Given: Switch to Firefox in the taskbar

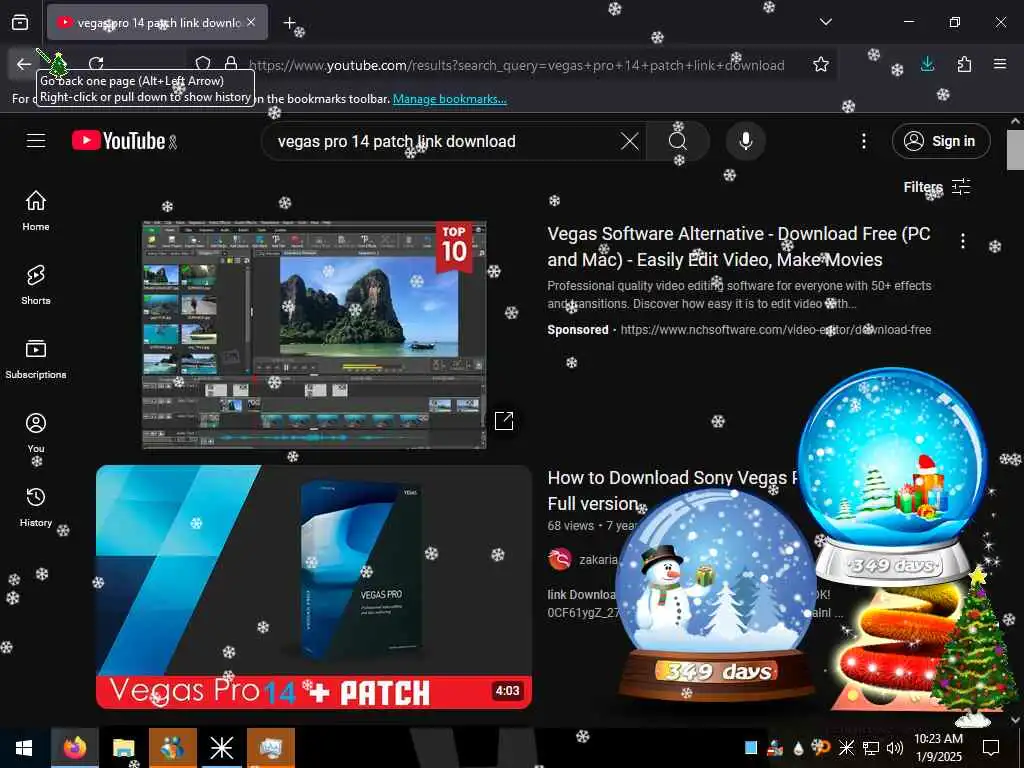Looking at the screenshot, I should point(75,748).
